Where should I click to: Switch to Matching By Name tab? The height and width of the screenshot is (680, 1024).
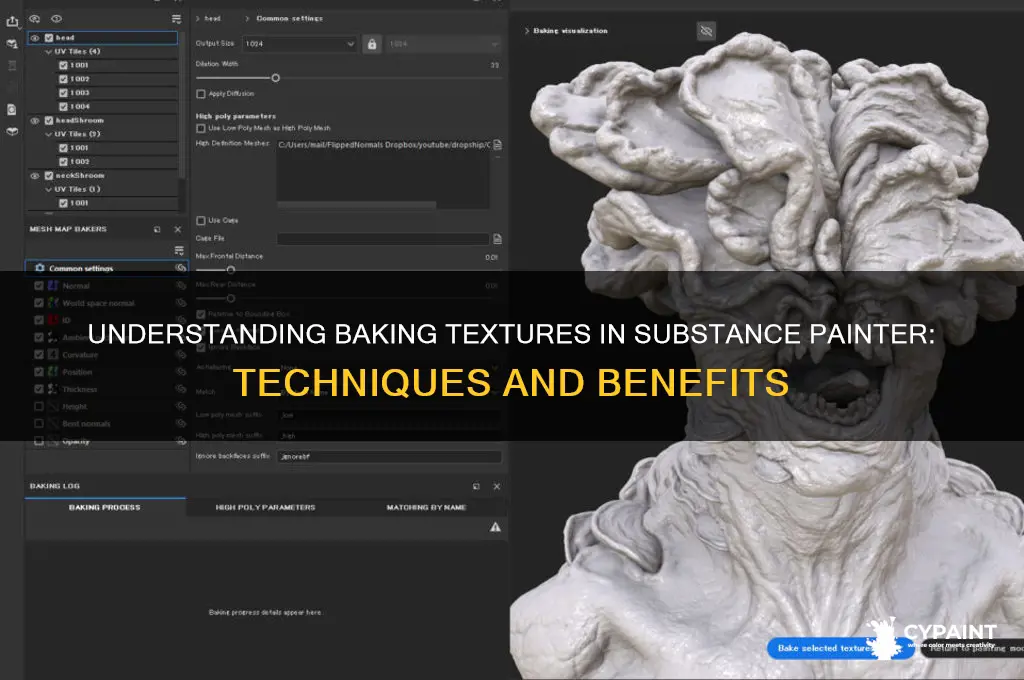[x=426, y=508]
